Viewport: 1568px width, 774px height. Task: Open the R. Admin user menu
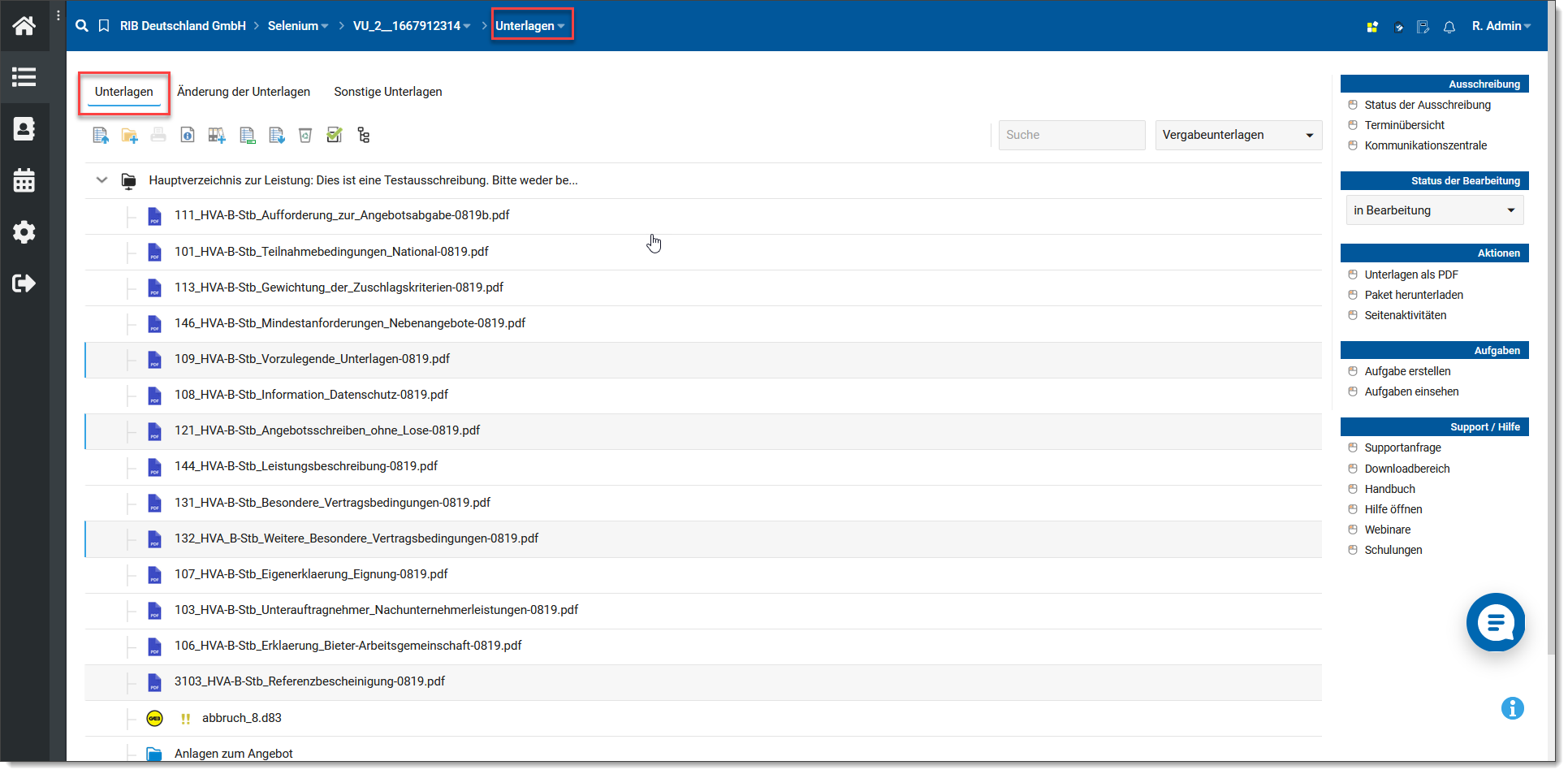click(x=1501, y=26)
